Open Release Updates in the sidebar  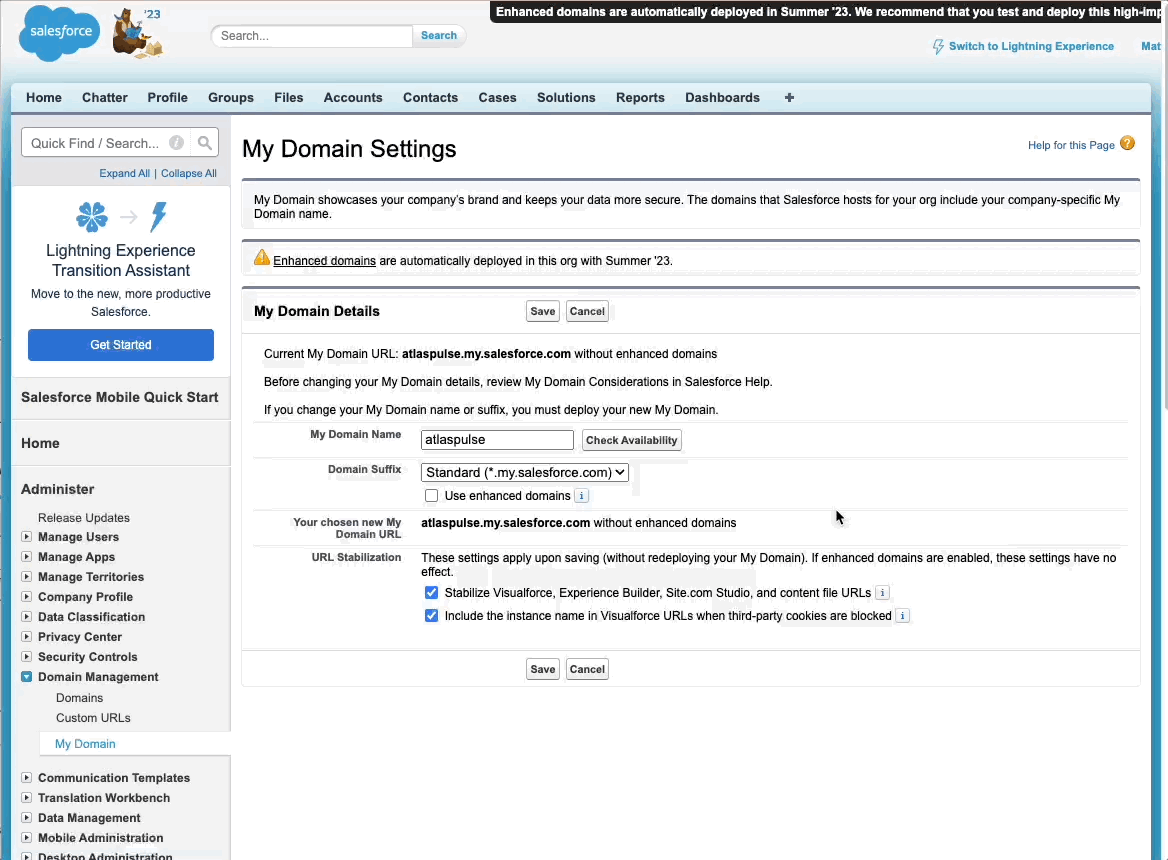tap(84, 518)
